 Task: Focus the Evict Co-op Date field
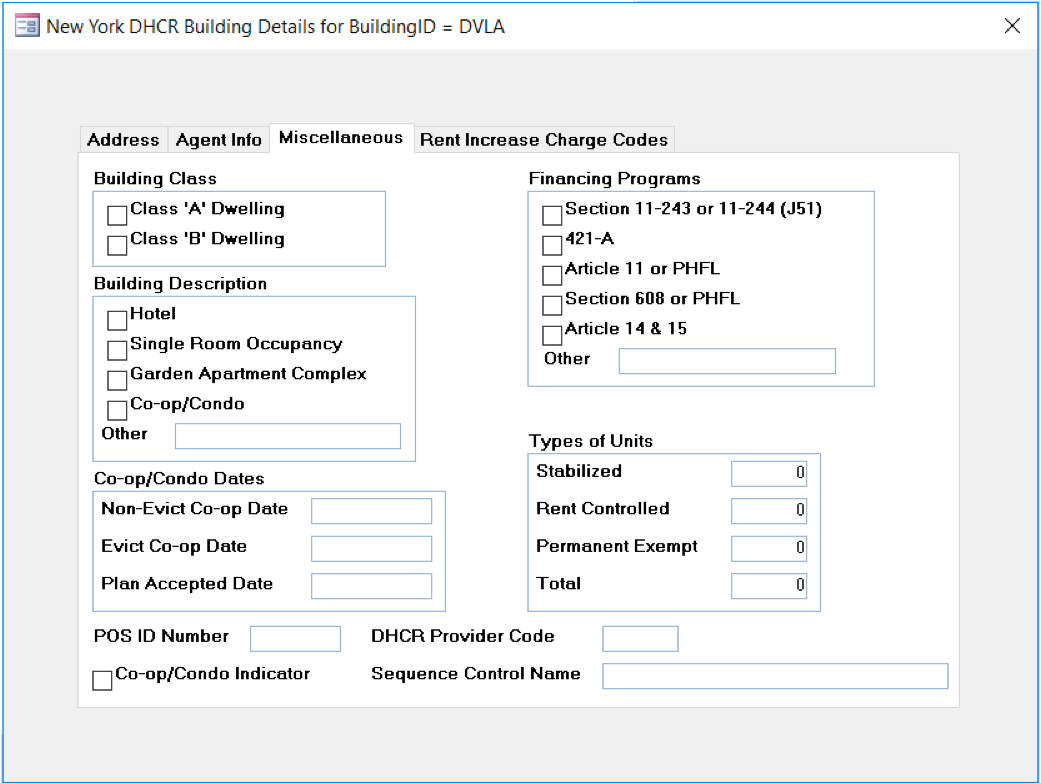click(x=371, y=549)
